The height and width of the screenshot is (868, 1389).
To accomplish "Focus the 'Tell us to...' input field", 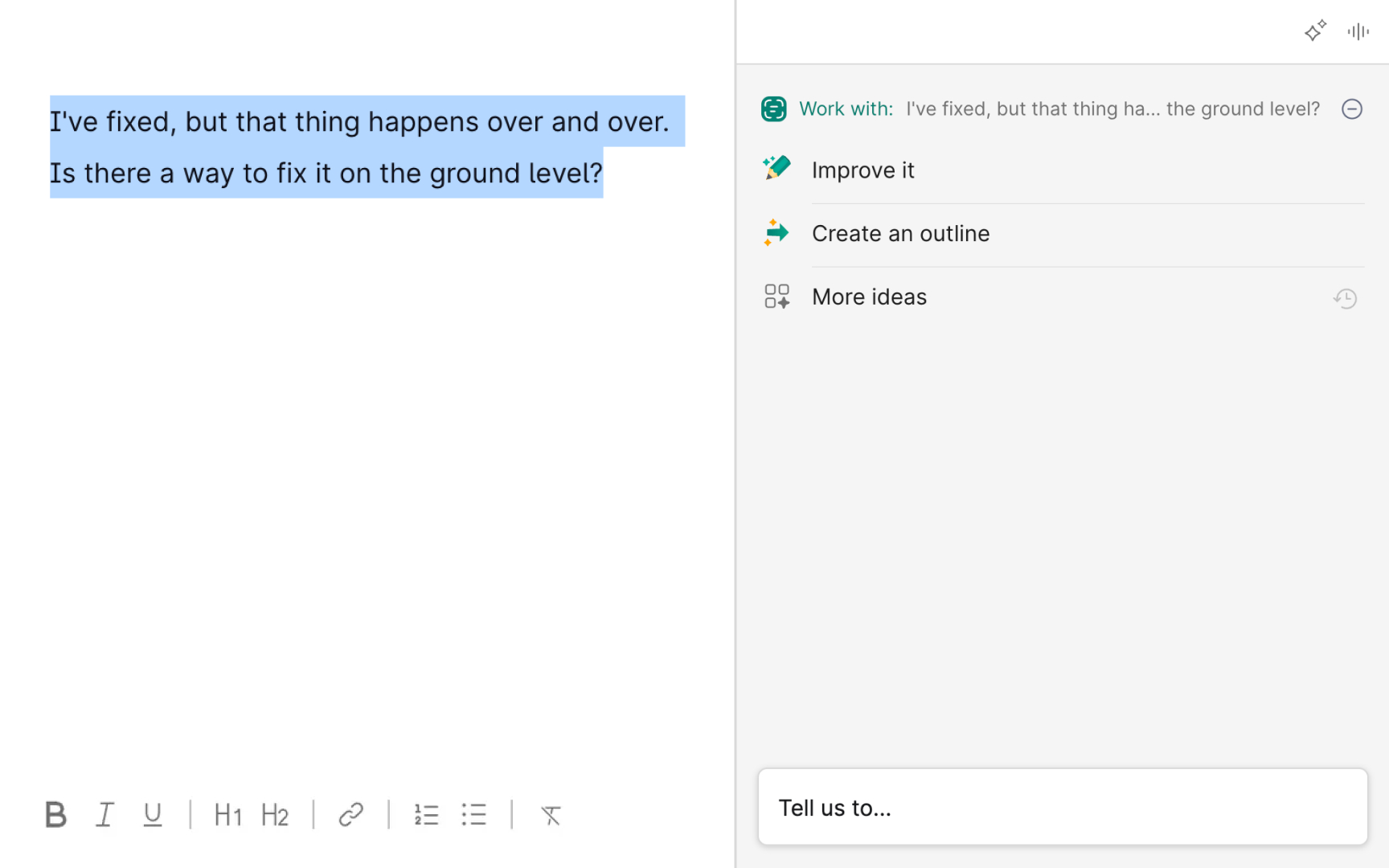I will 1062,808.
